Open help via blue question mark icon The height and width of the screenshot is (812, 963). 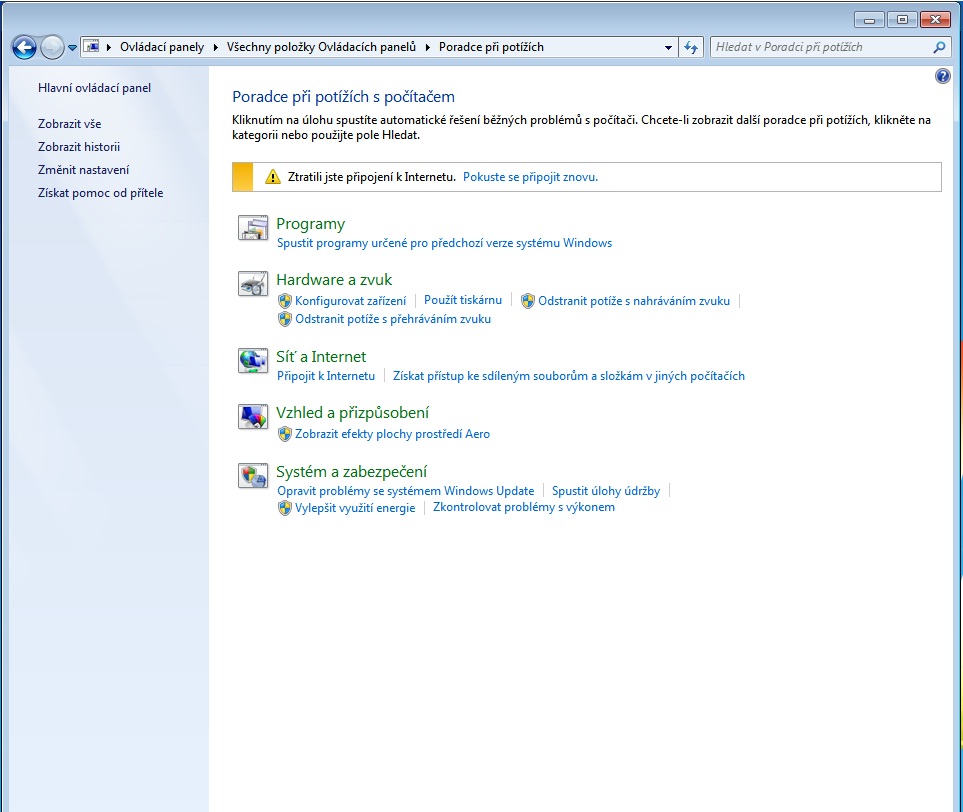pos(943,76)
